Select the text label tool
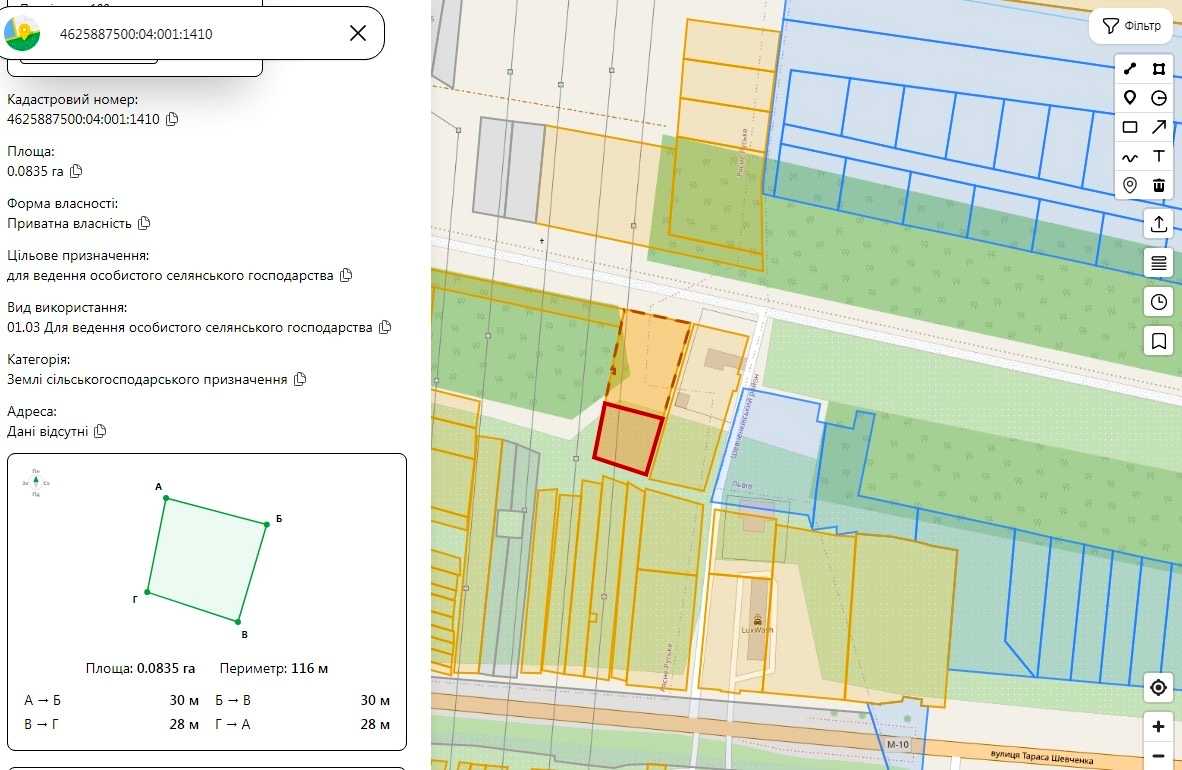Viewport: 1182px width, 770px height. tap(1159, 157)
